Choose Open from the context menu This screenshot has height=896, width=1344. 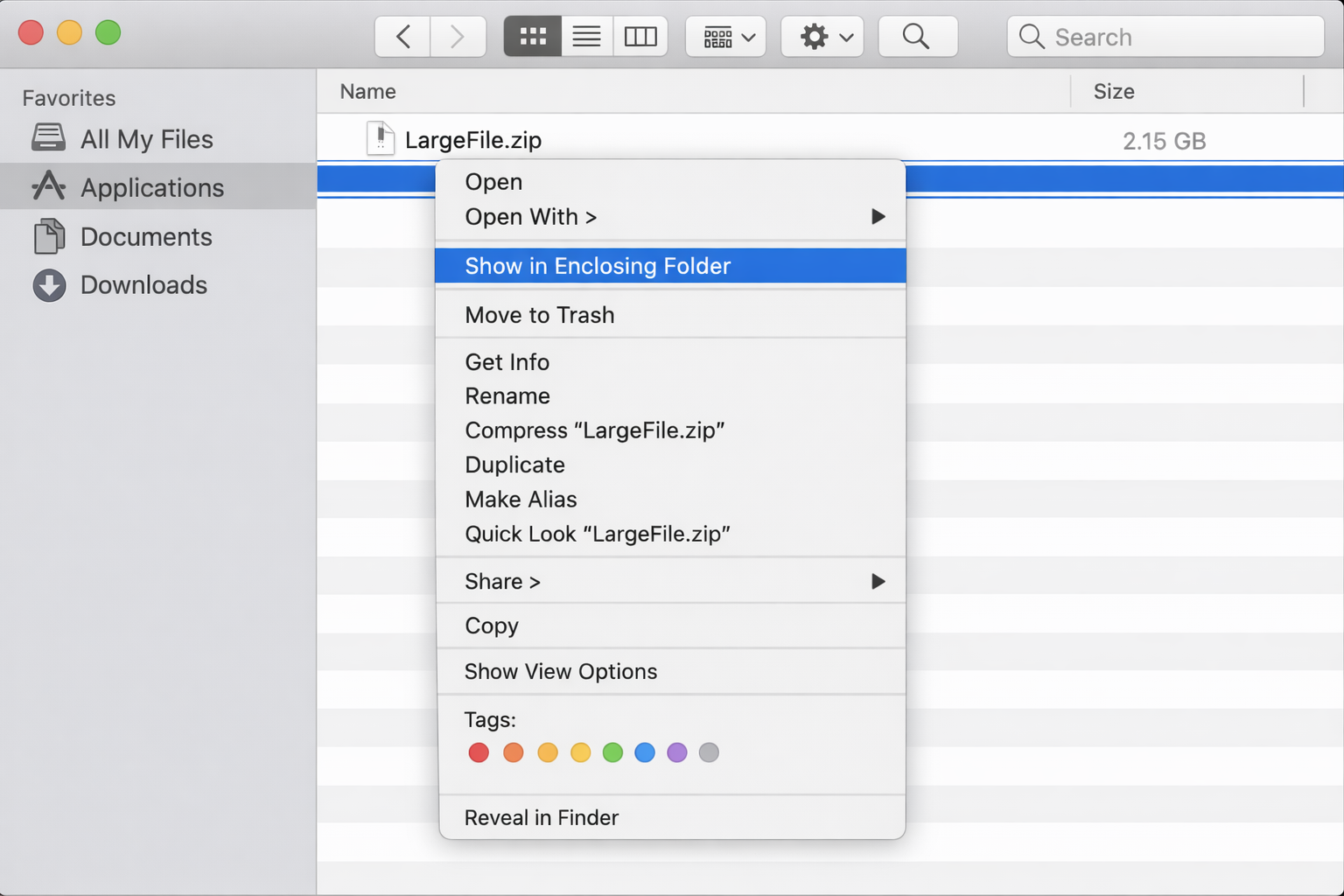[x=670, y=182]
